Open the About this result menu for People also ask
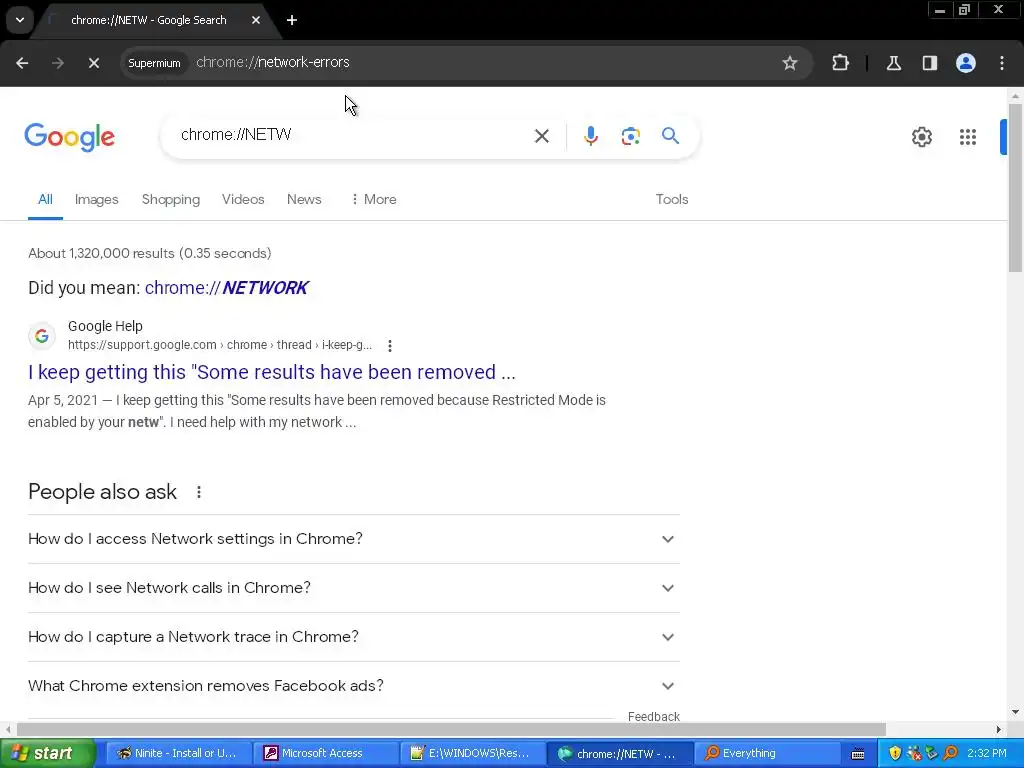 (x=199, y=492)
